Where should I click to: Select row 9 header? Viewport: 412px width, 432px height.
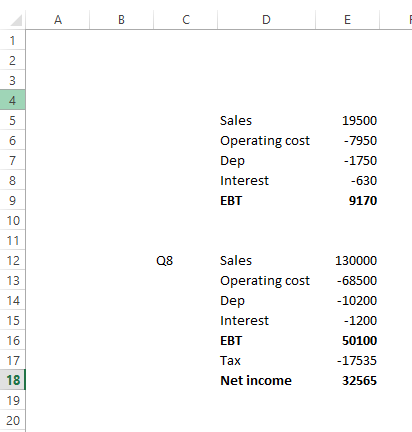pos(12,200)
